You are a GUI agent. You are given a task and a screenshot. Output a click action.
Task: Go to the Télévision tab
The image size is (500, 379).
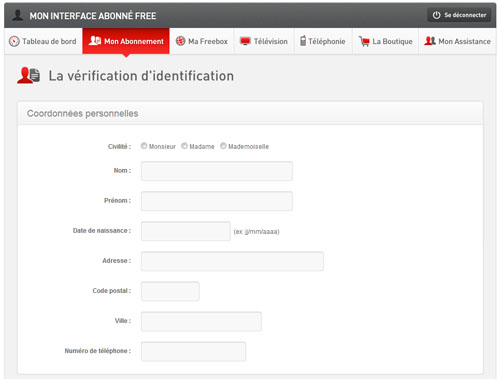coord(264,41)
